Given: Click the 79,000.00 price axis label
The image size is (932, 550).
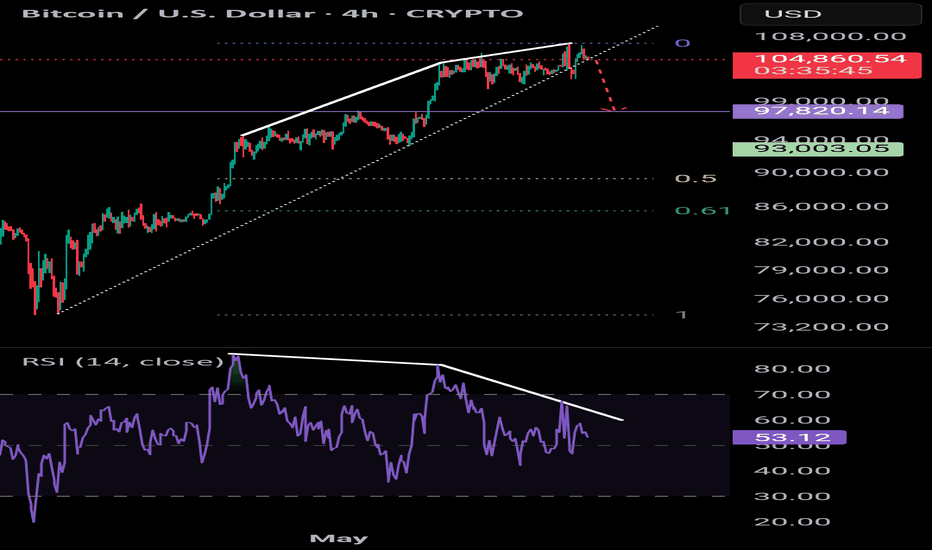Looking at the screenshot, I should click(x=822, y=270).
